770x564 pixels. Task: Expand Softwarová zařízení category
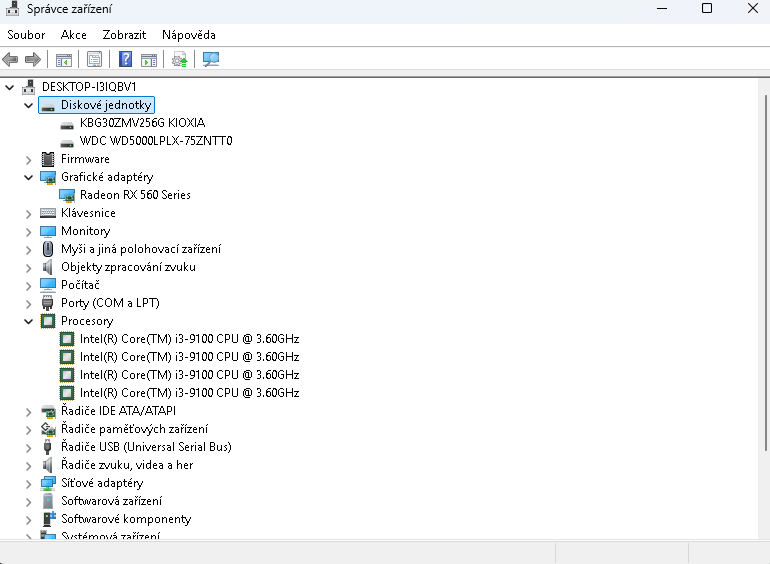[28, 501]
